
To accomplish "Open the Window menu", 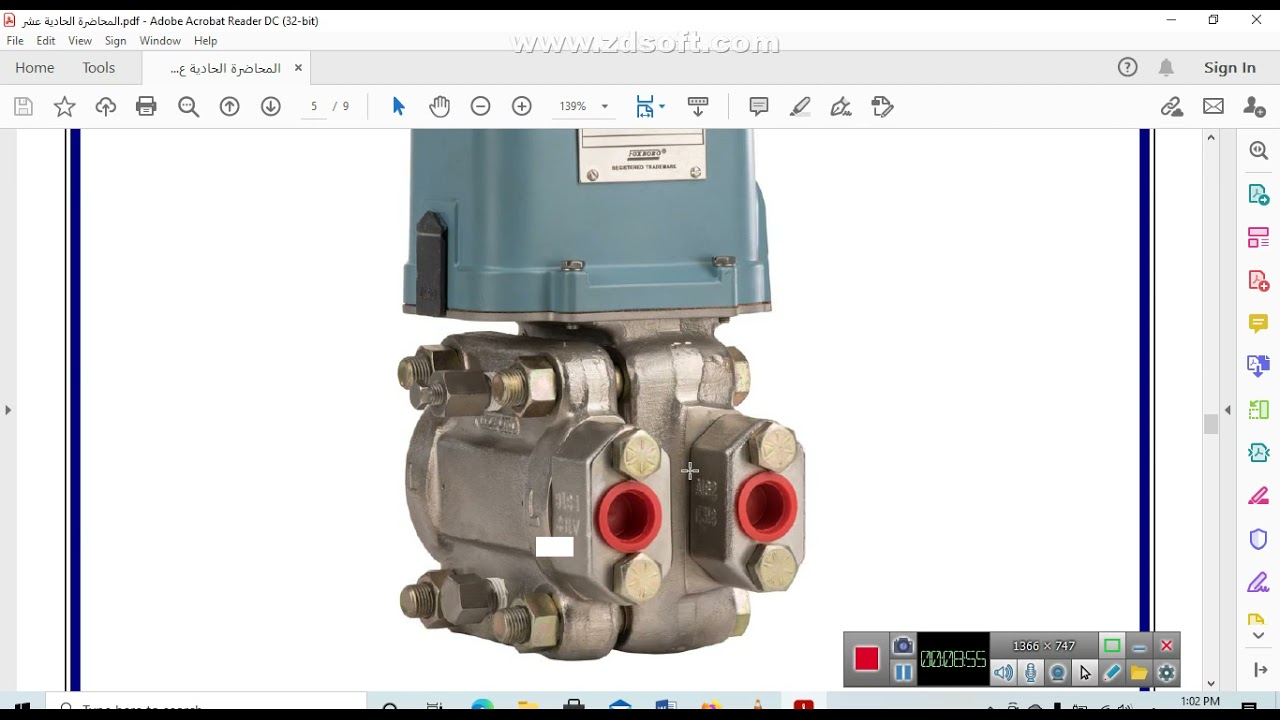I will coord(160,41).
